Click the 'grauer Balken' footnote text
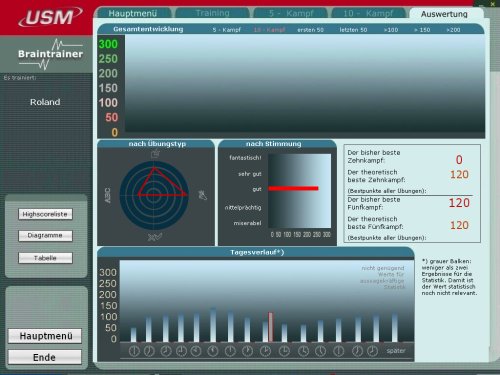This screenshot has height=375, width=500. pos(449,277)
